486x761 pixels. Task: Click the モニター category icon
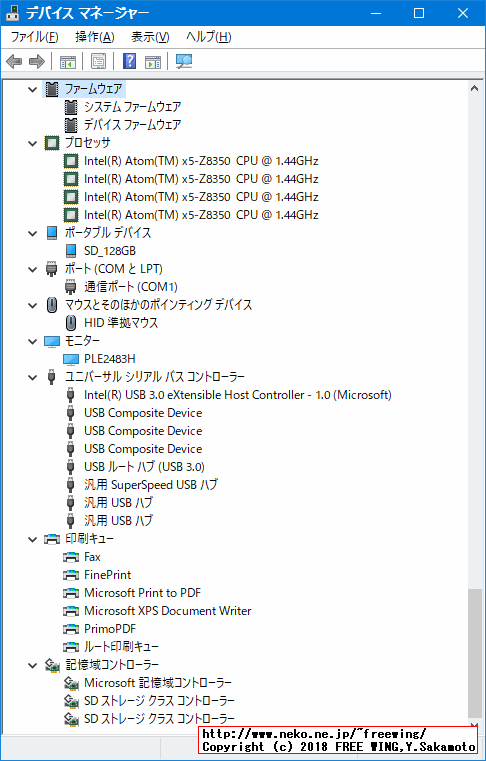[51, 341]
